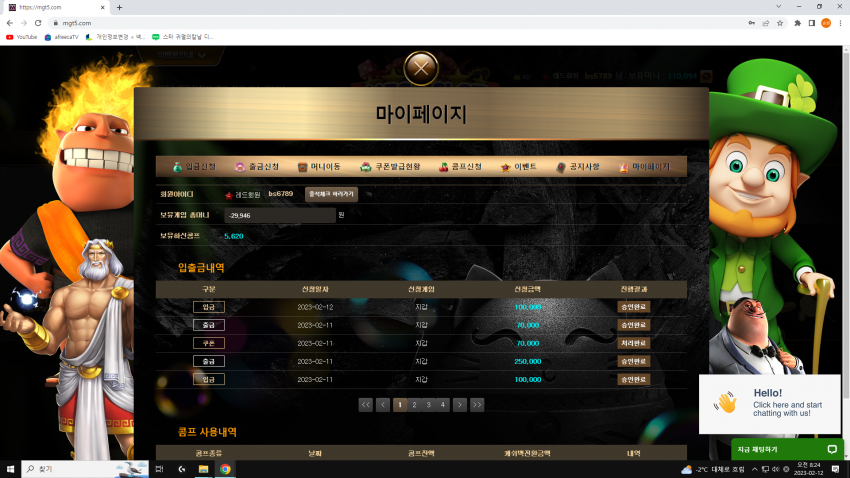Expand the 이벤트안내 dropdown behind the popup

coord(181,55)
